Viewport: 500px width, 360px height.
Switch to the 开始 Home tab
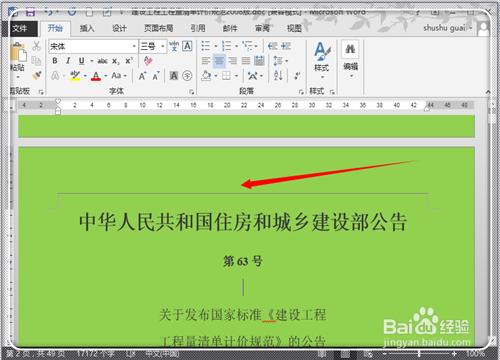[x=55, y=28]
